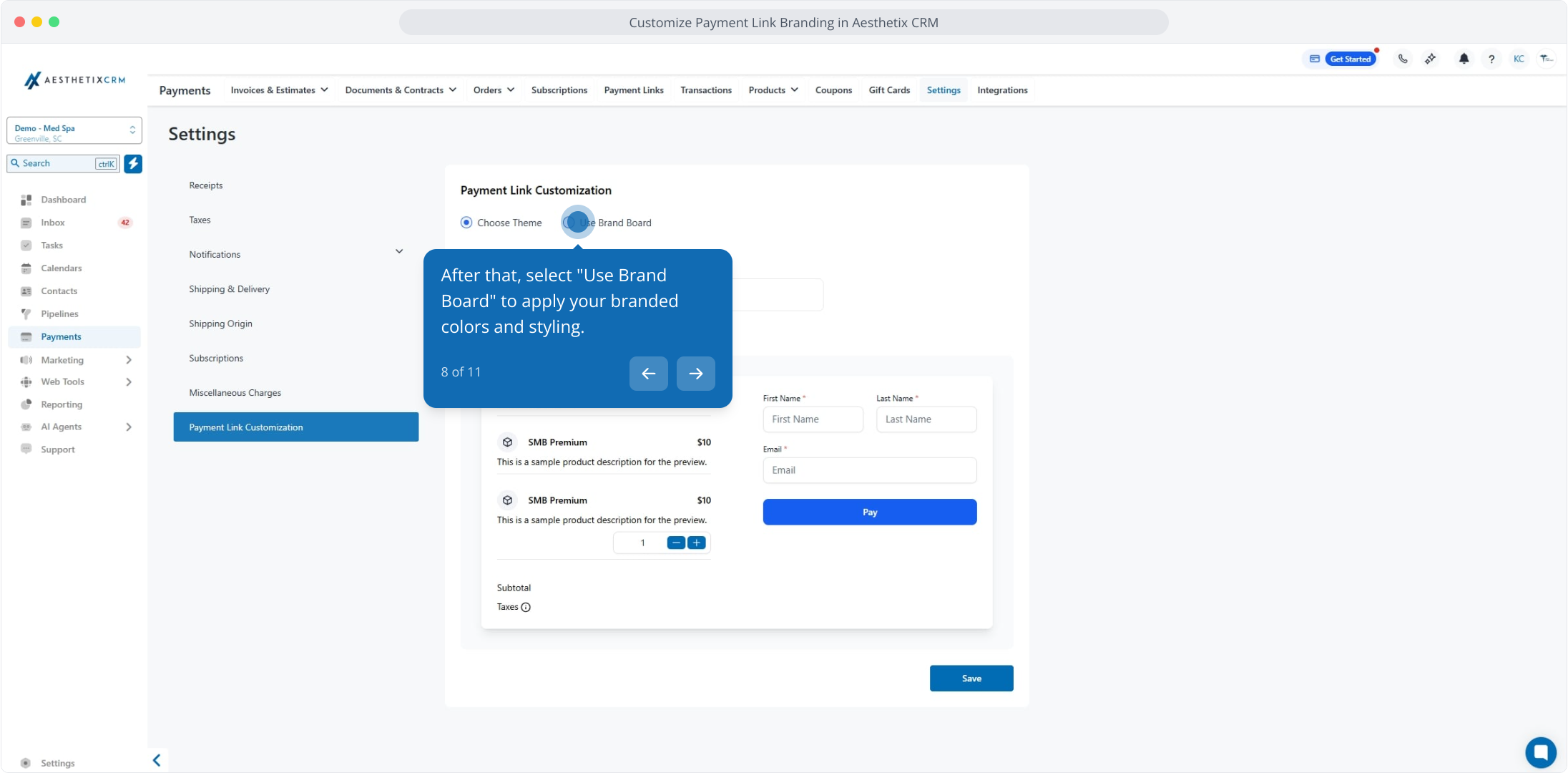Go to previous tour step arrow
1568x773 pixels.
coord(648,374)
